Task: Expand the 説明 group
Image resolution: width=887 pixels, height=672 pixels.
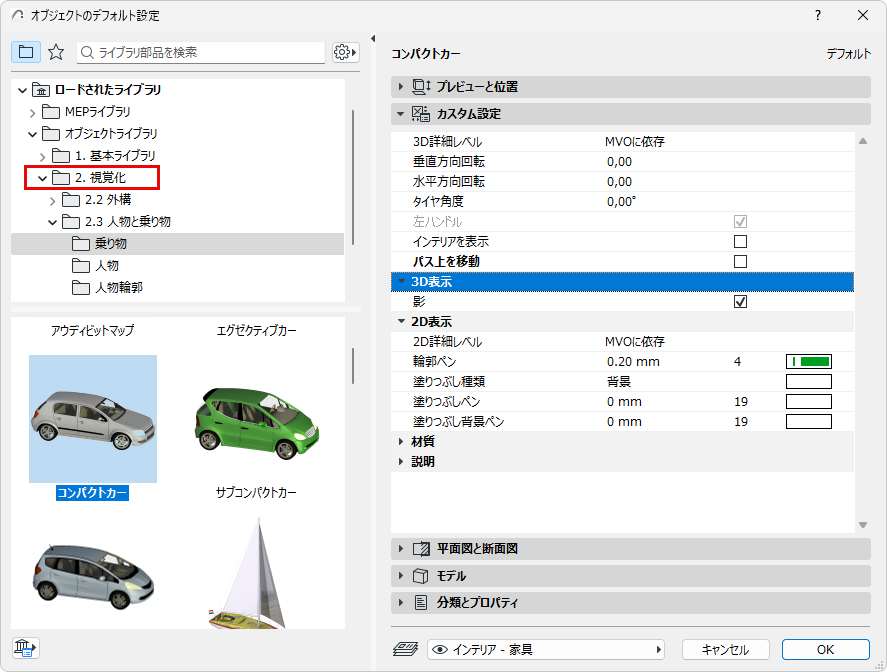Action: [401, 462]
